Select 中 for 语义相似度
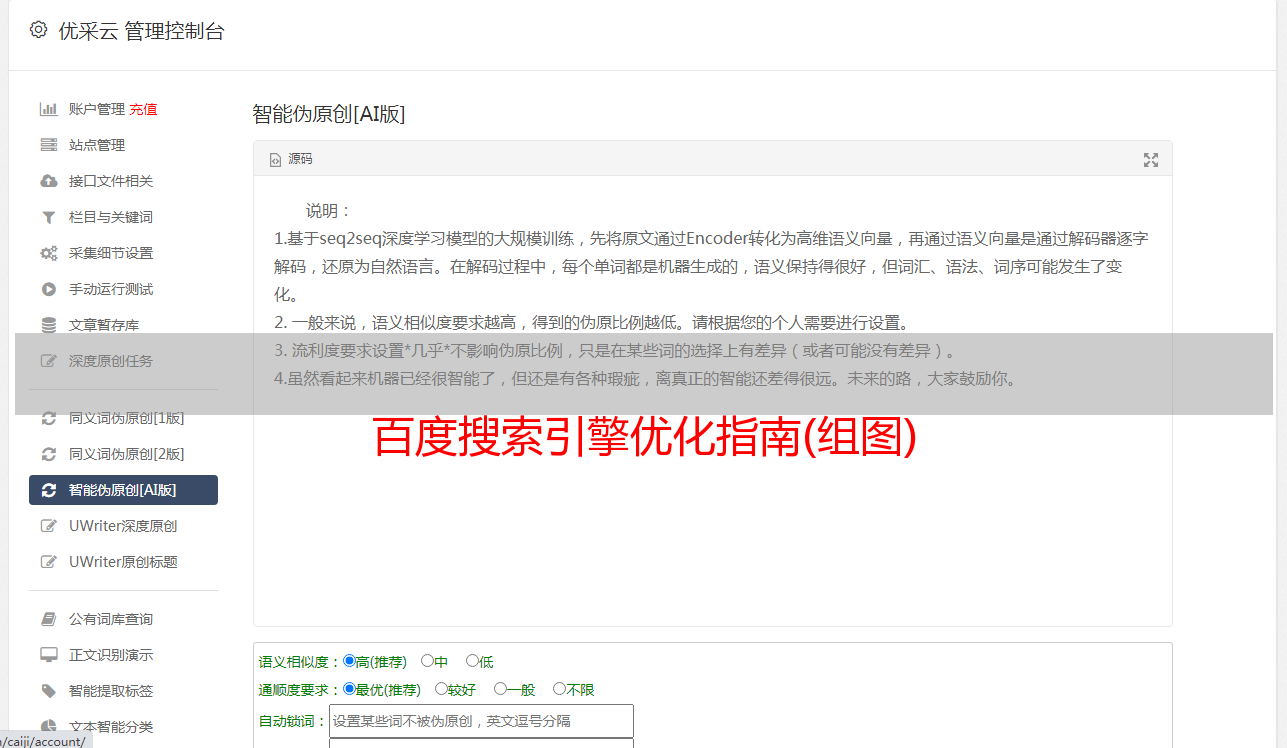This screenshot has height=748, width=1287. click(x=427, y=661)
